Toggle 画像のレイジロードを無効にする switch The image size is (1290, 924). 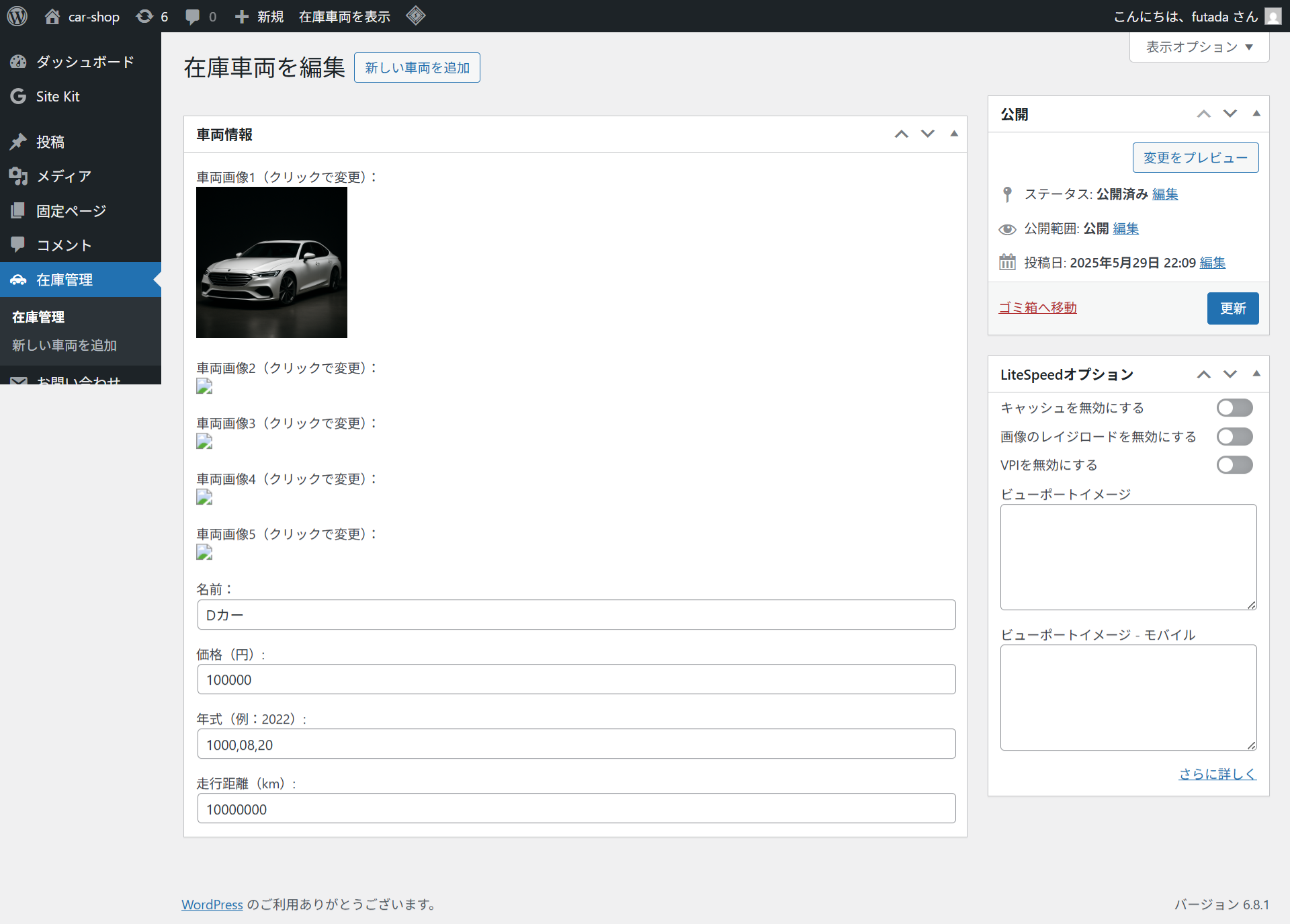pyautogui.click(x=1234, y=436)
